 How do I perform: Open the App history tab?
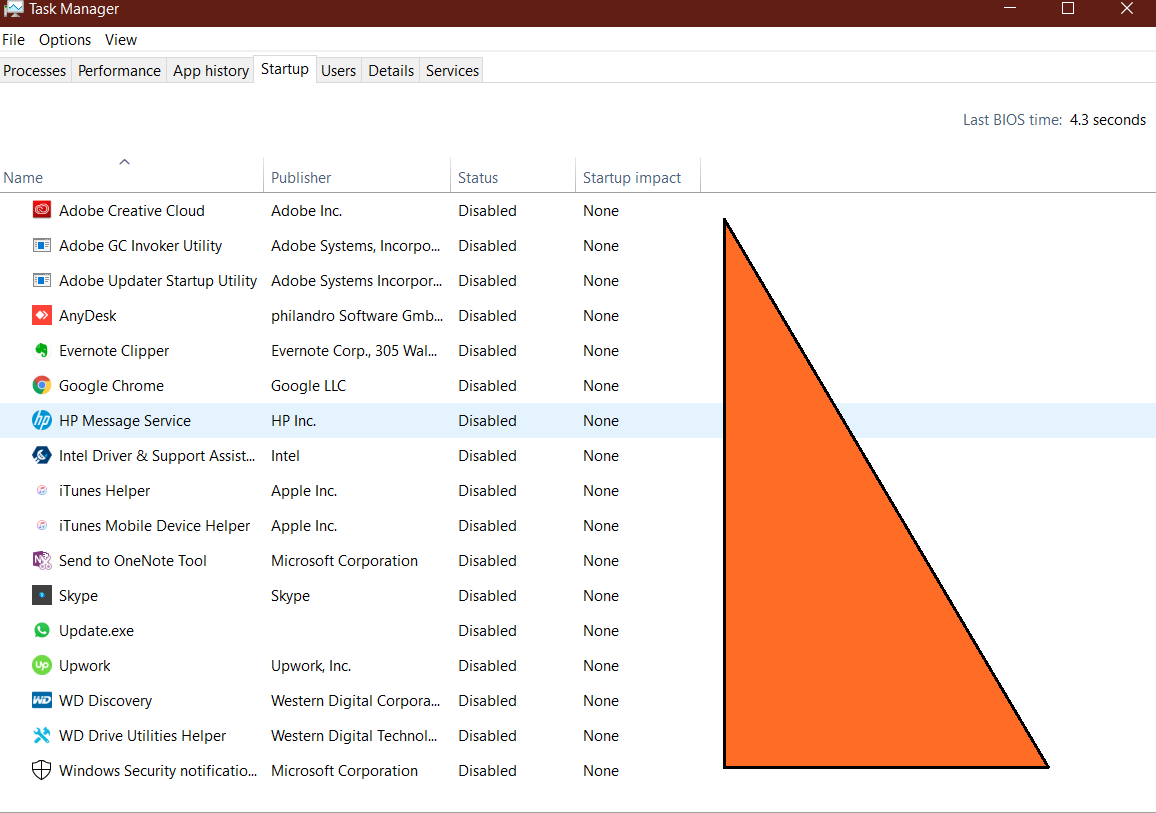tap(211, 71)
